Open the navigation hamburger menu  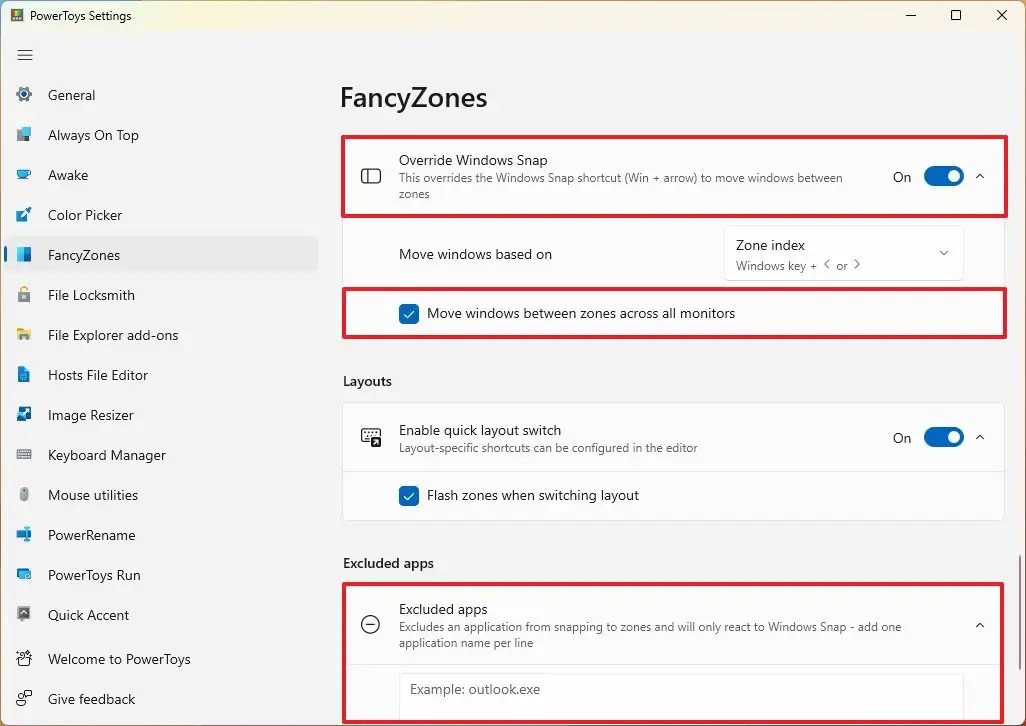(25, 55)
